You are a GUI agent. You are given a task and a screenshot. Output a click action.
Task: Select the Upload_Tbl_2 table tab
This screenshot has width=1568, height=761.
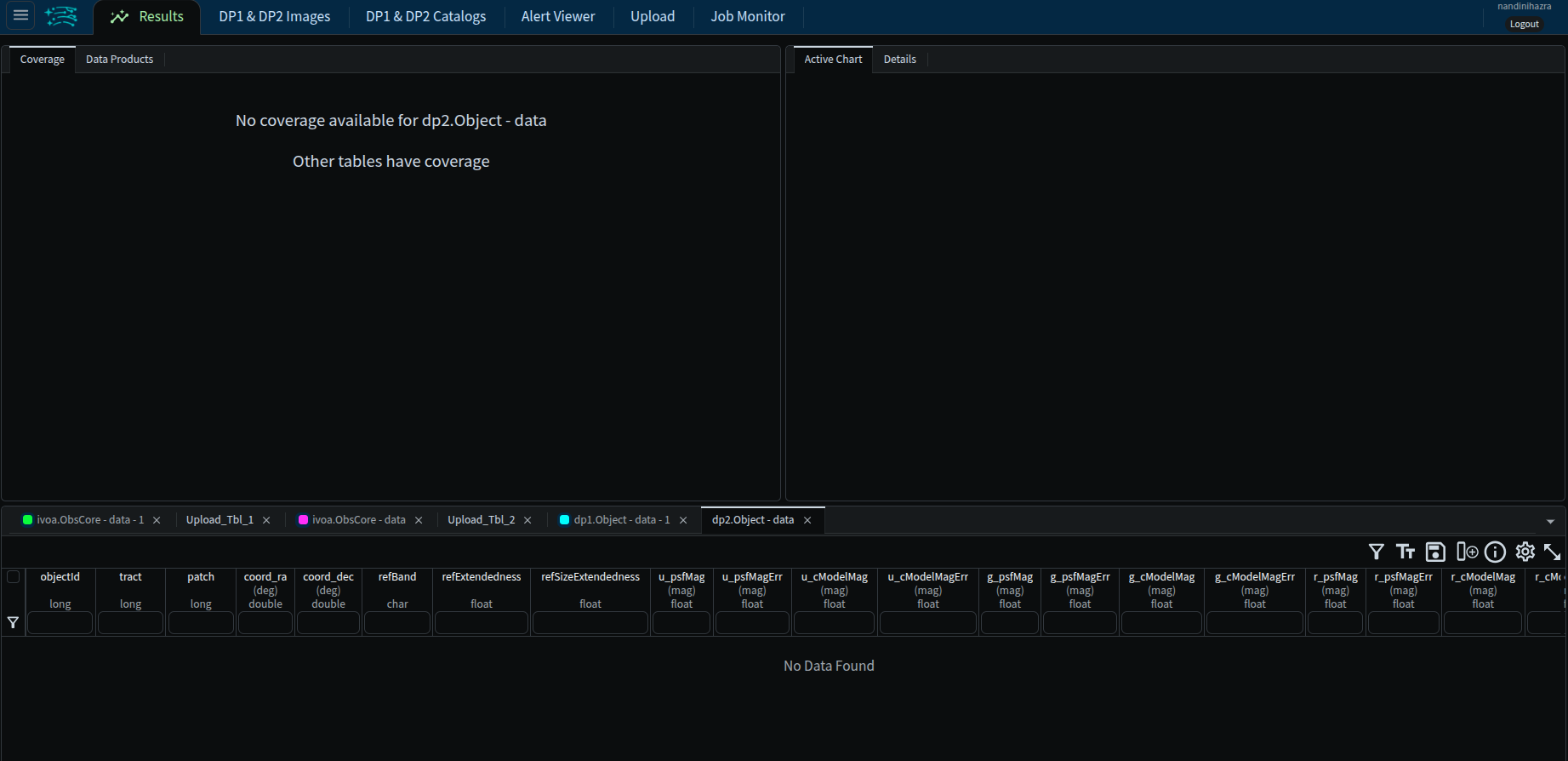click(x=482, y=520)
